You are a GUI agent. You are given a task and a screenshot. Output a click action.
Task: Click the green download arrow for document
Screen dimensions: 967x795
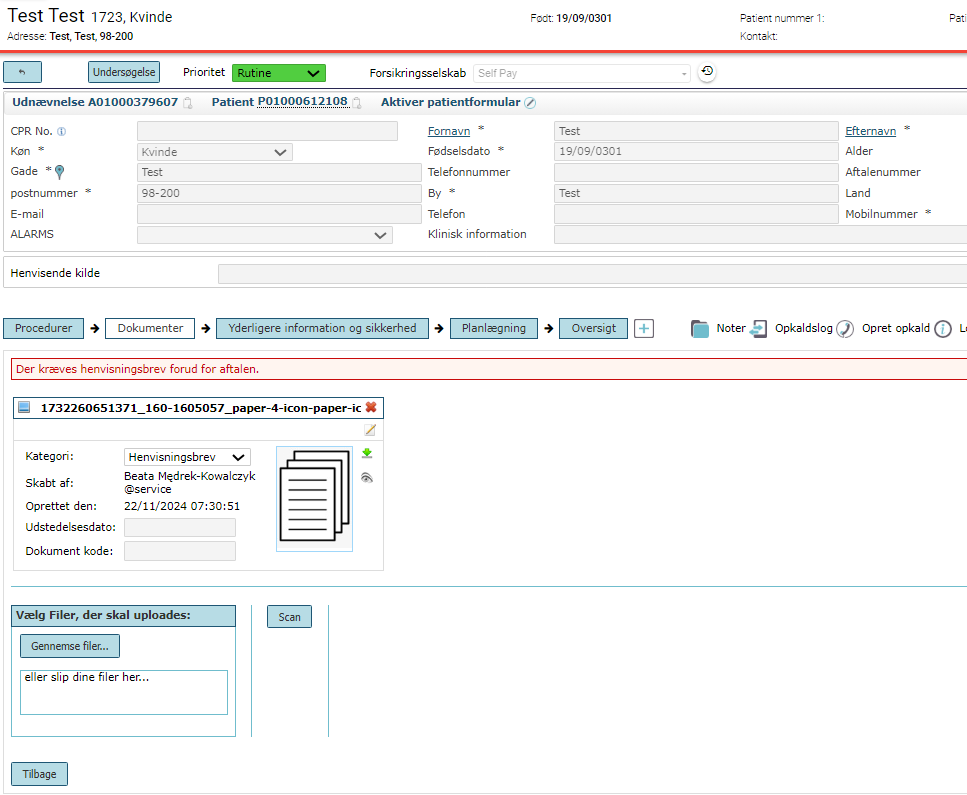(367, 454)
